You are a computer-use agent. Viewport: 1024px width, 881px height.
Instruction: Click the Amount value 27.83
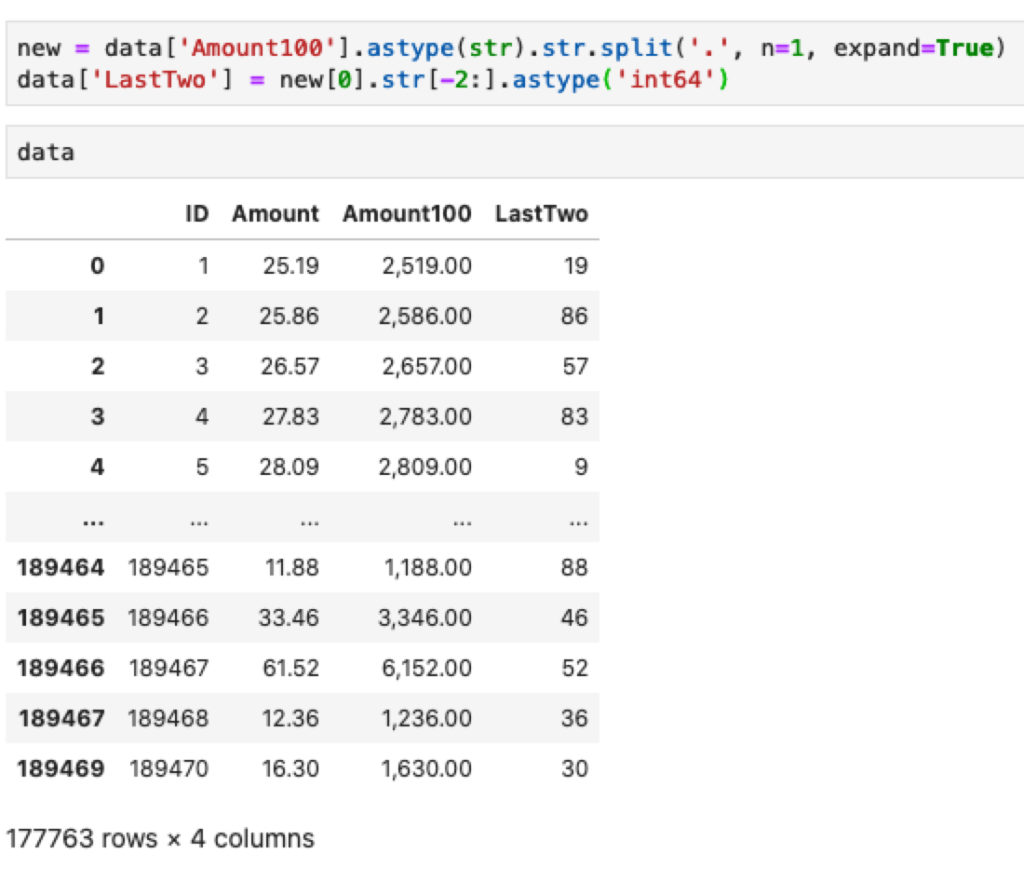(x=291, y=417)
